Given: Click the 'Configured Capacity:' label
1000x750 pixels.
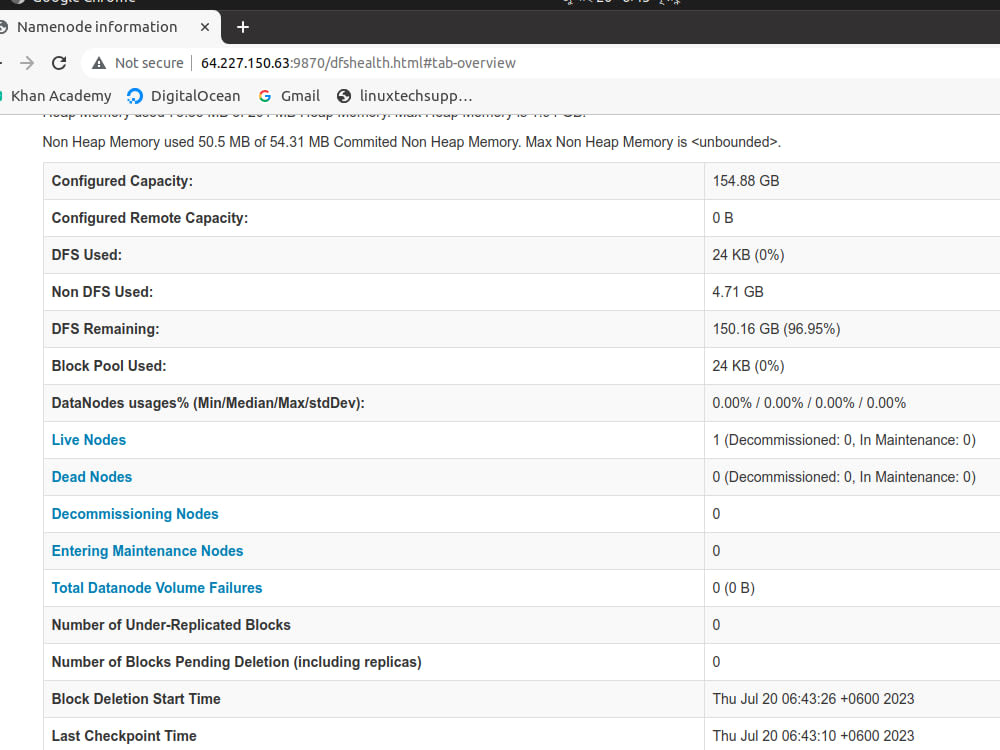Looking at the screenshot, I should 122,181.
